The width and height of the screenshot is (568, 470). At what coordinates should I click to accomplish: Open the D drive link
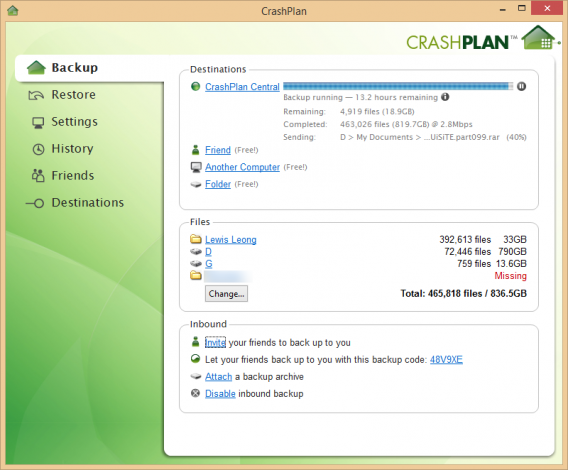point(208,251)
